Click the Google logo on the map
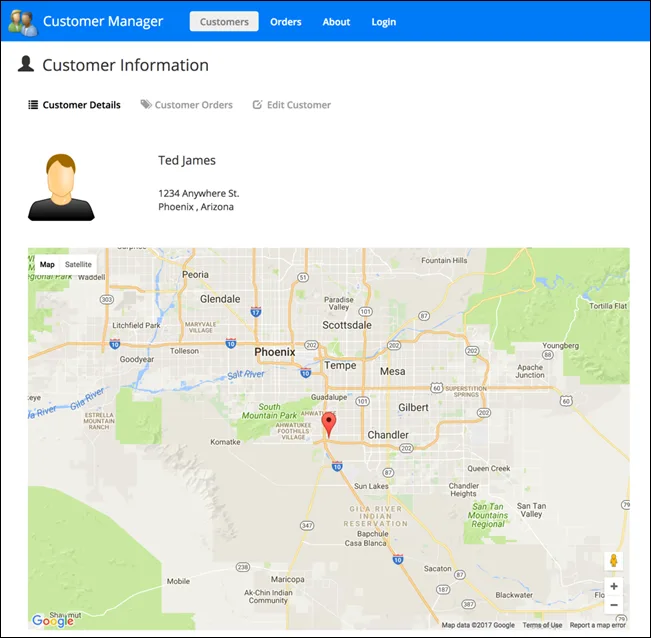Screen dimensions: 651x638 tap(53, 620)
